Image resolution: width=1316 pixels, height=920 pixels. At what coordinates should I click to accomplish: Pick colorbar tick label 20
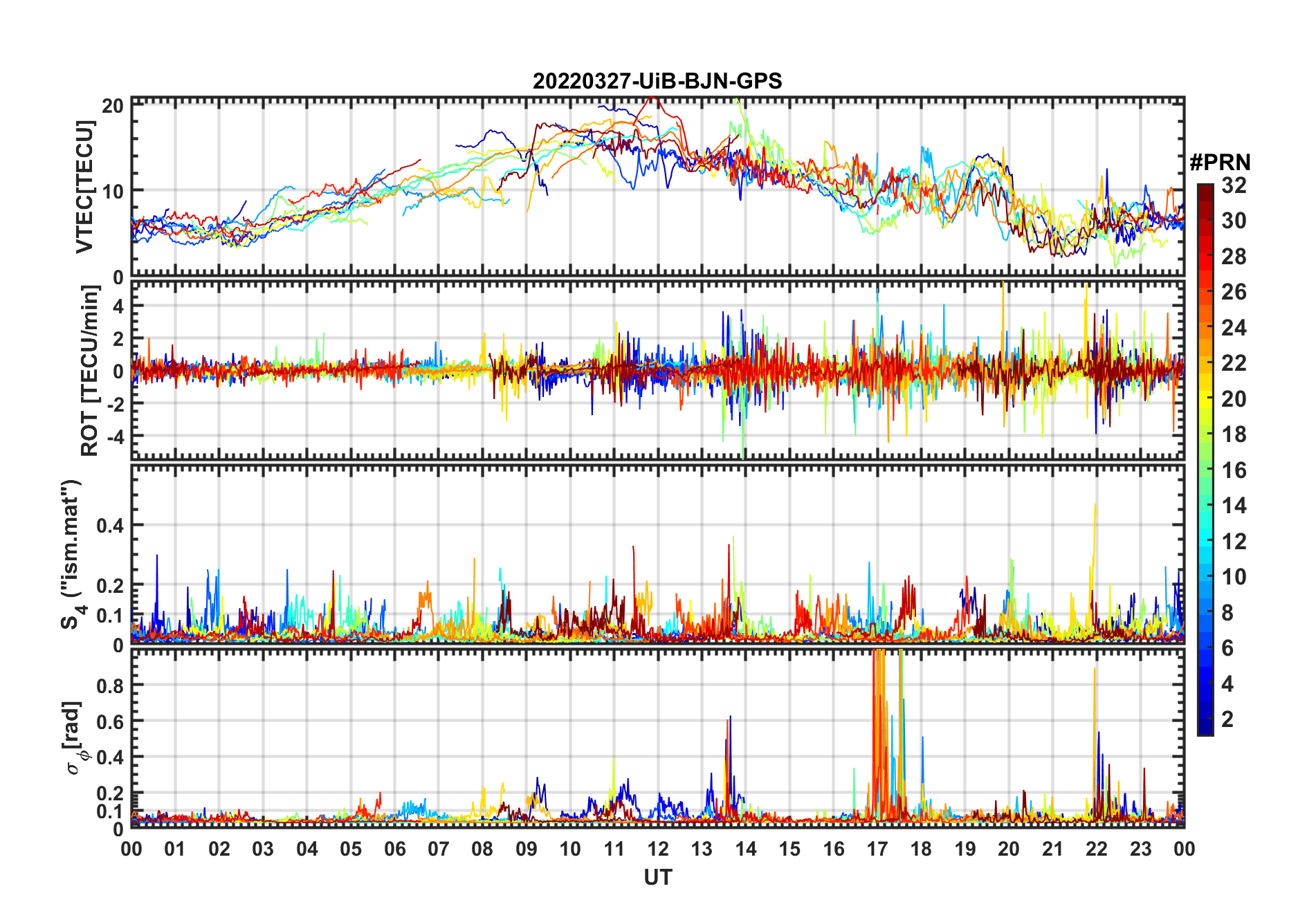(x=1234, y=398)
